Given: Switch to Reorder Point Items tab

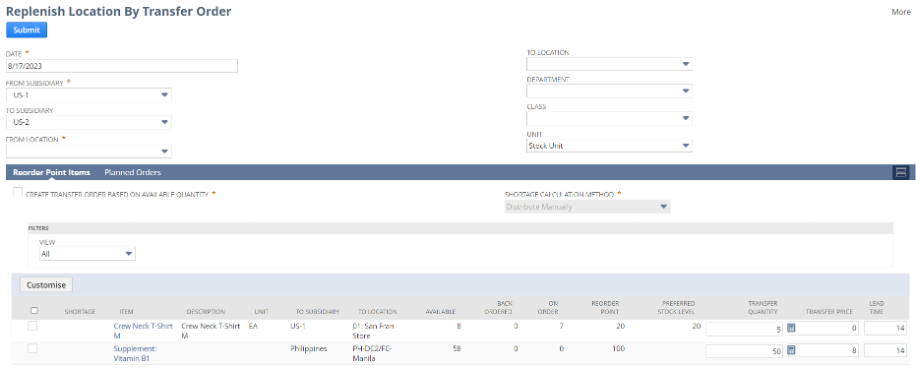Looking at the screenshot, I should pyautogui.click(x=51, y=172).
